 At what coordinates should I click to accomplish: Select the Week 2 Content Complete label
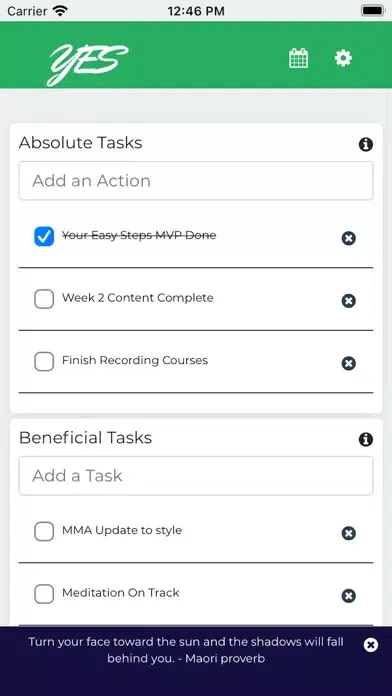[x=138, y=297]
